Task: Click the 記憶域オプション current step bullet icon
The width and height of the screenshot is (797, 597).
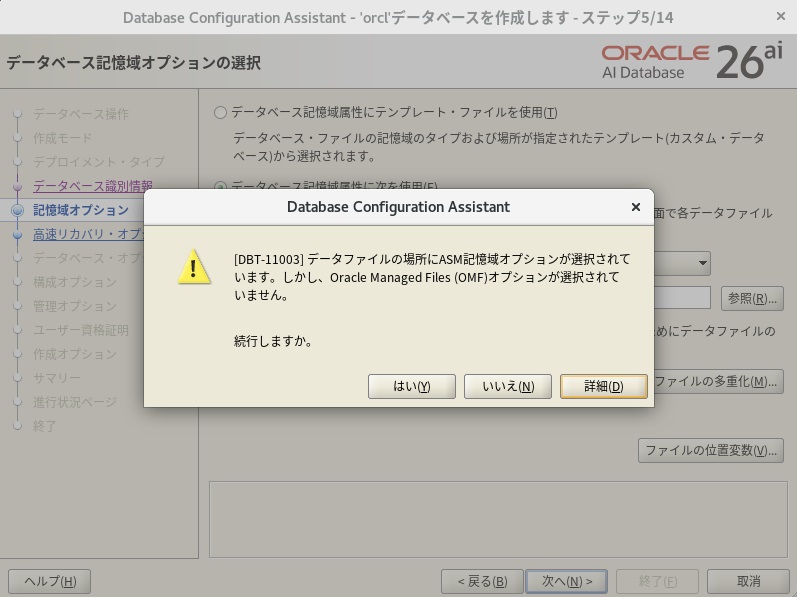Action: [17, 210]
